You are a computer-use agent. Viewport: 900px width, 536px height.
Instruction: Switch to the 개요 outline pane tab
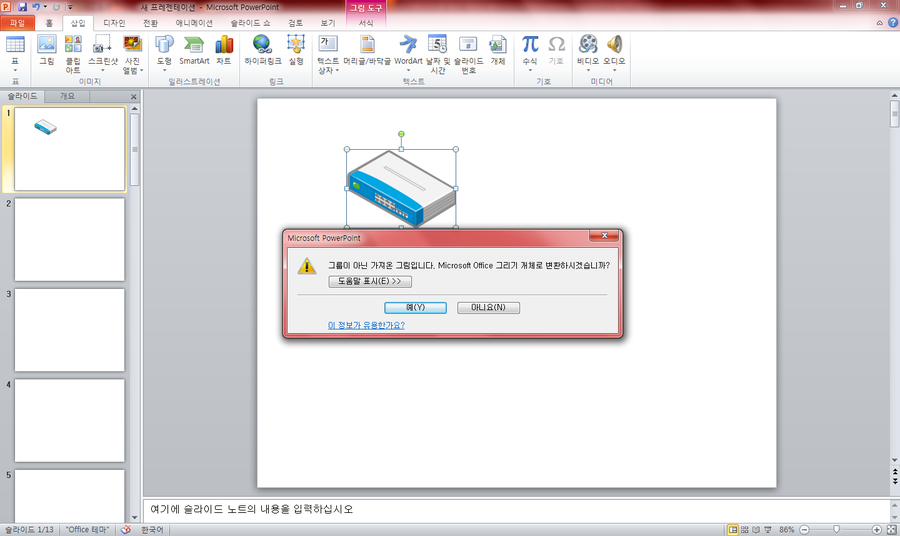(67, 96)
